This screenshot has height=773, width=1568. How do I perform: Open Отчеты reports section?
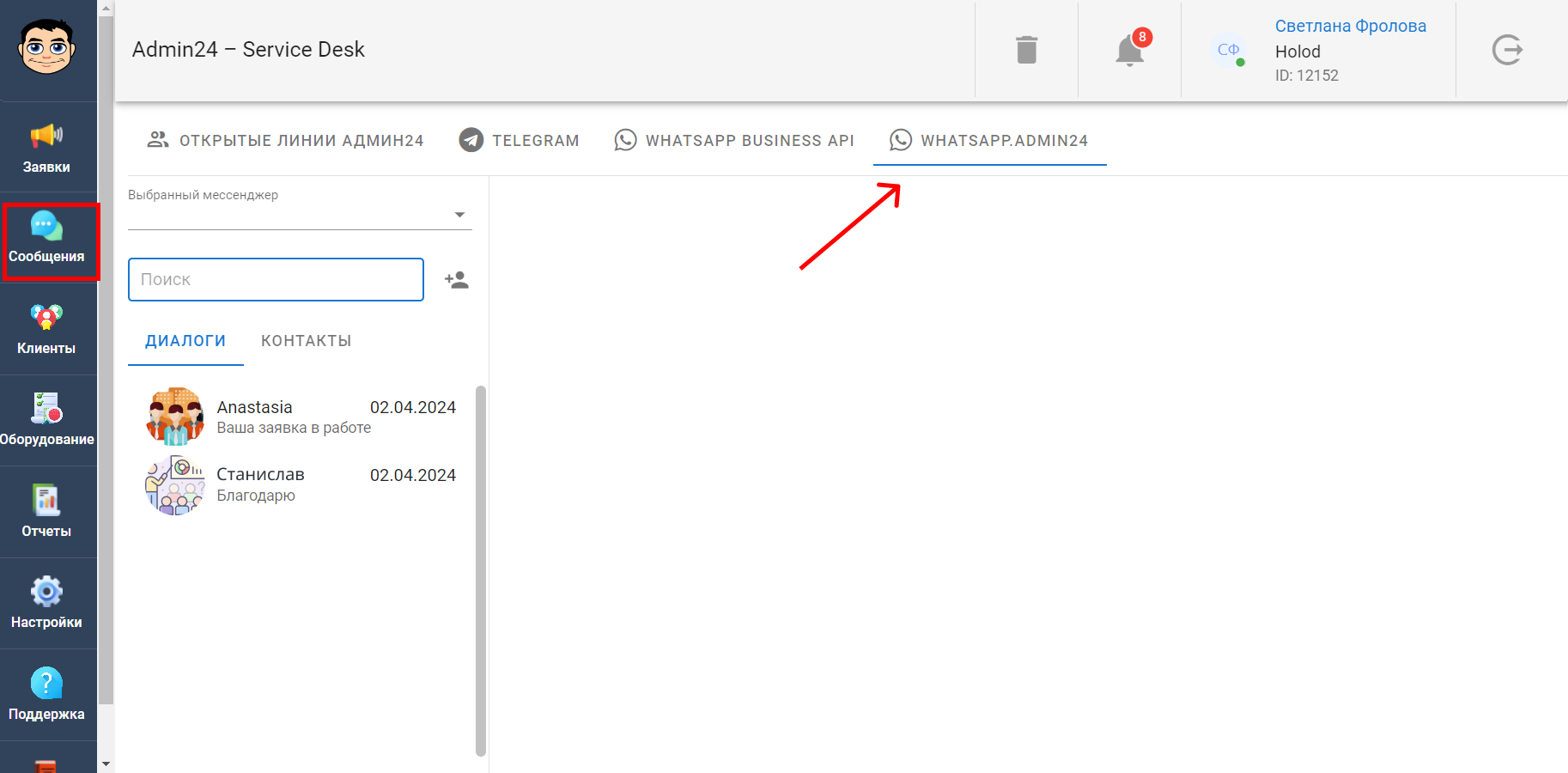47,513
